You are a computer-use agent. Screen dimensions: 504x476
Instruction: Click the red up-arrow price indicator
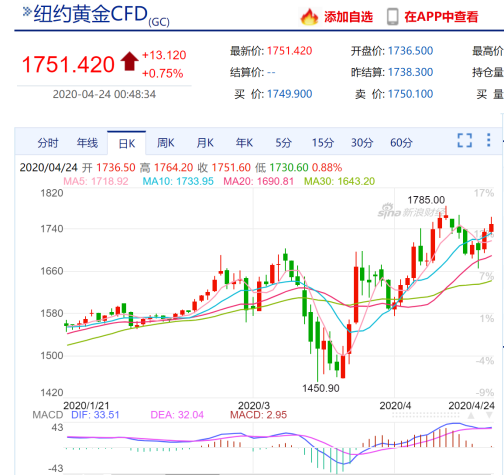129,61
